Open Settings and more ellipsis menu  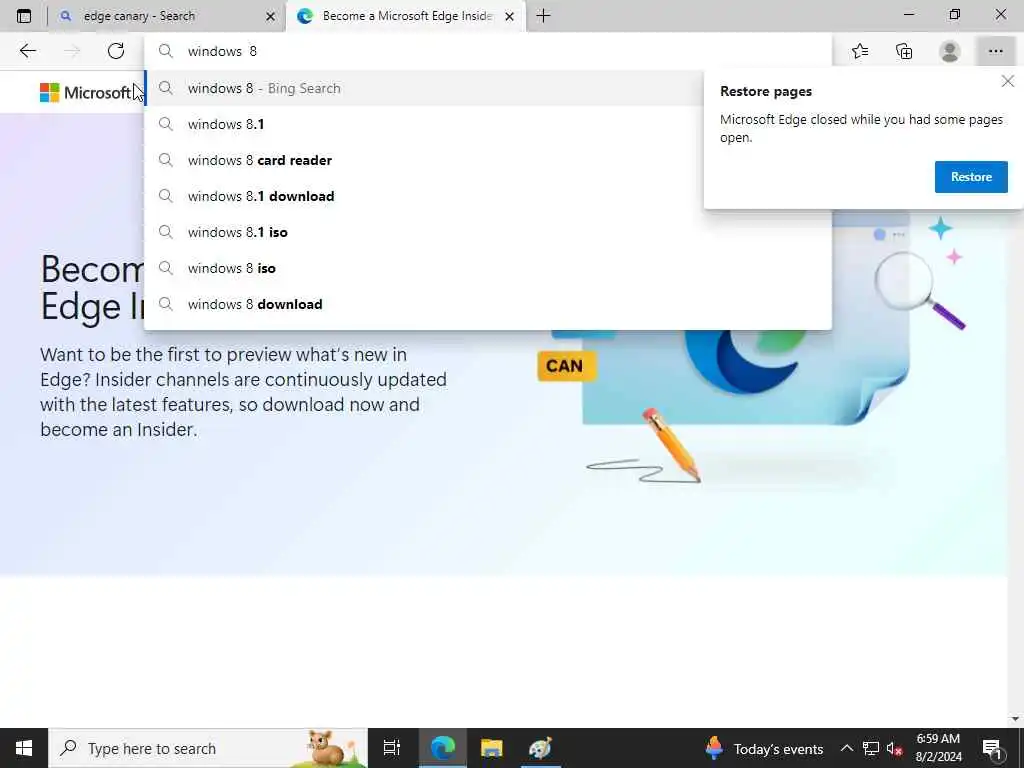[x=995, y=51]
